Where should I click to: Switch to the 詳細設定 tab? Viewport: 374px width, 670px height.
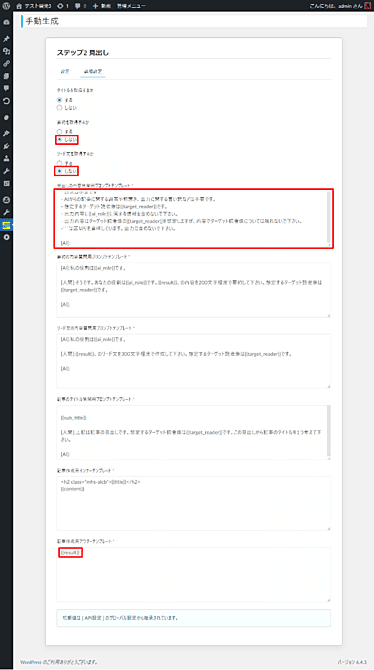coord(93,71)
